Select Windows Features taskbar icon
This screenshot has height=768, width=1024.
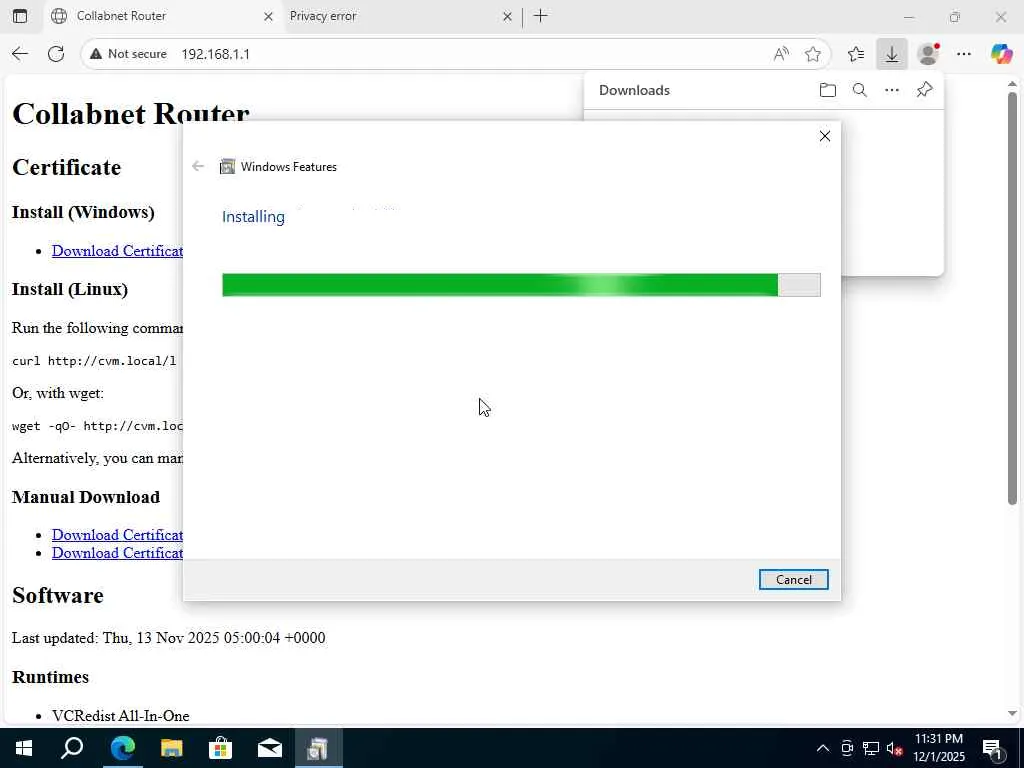[319, 748]
